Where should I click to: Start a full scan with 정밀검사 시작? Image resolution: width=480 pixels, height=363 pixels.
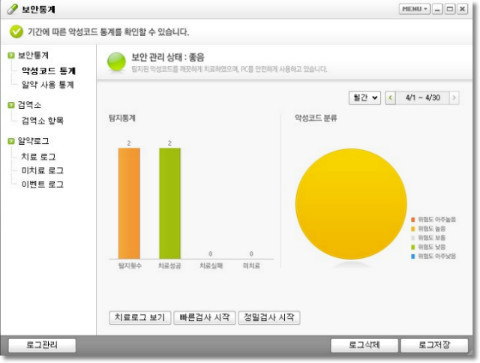click(269, 317)
